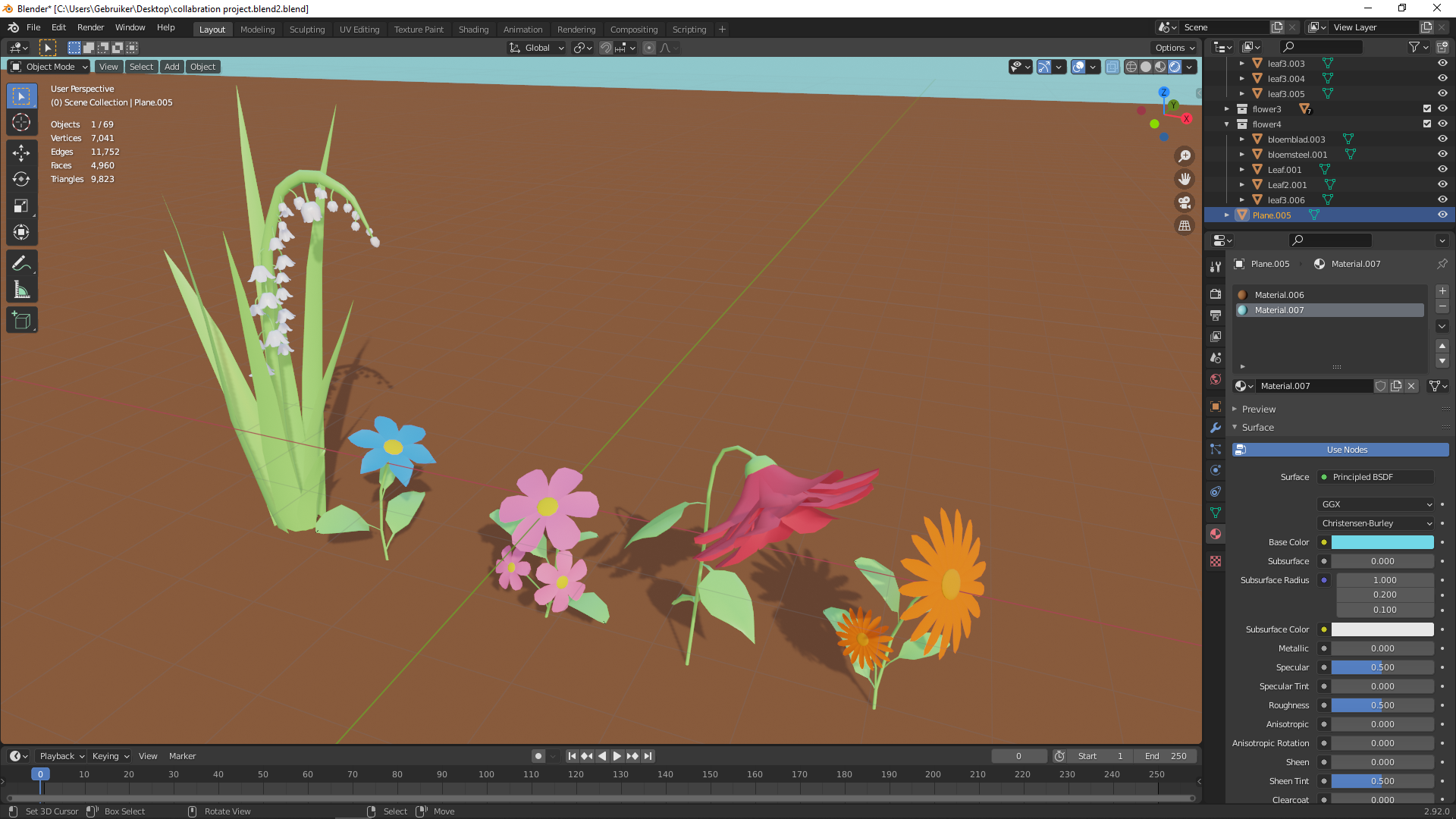Image resolution: width=1456 pixels, height=819 pixels.
Task: Choose the Add Cube tool
Action: pyautogui.click(x=21, y=321)
